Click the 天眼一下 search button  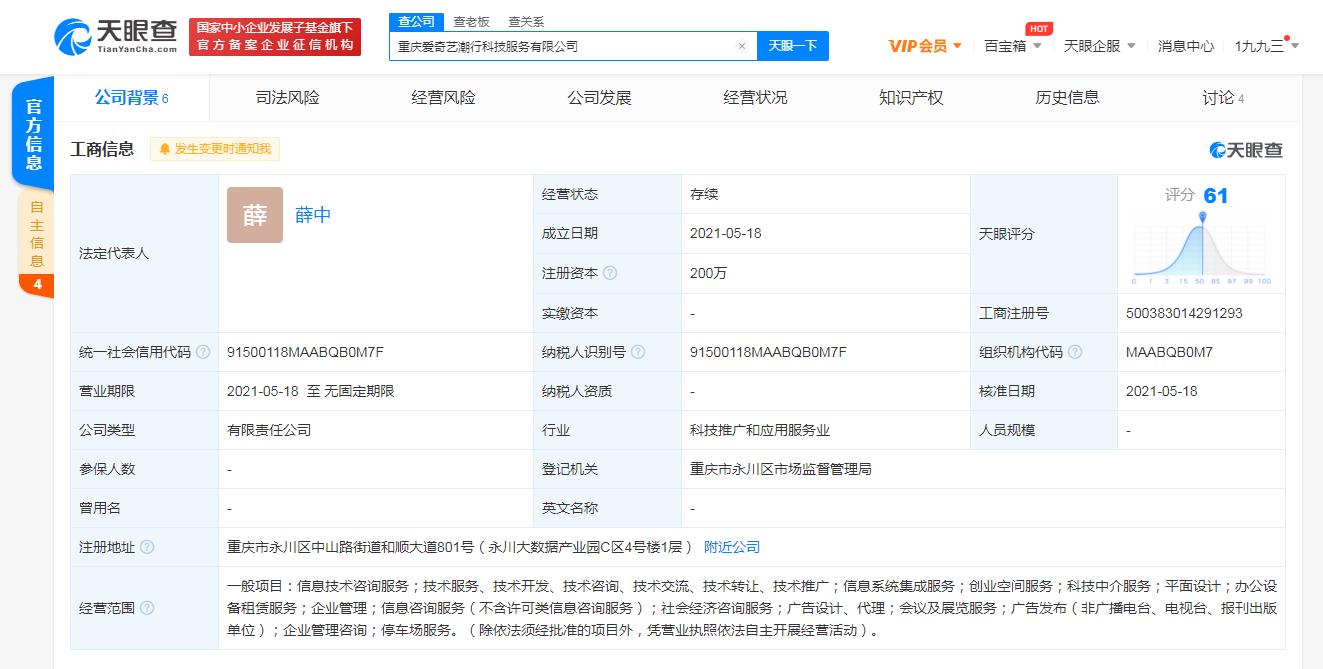(793, 46)
